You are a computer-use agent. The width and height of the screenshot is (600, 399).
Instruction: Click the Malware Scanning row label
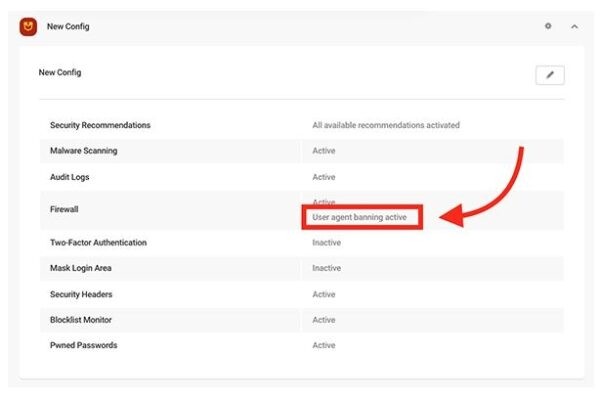pyautogui.click(x=83, y=151)
